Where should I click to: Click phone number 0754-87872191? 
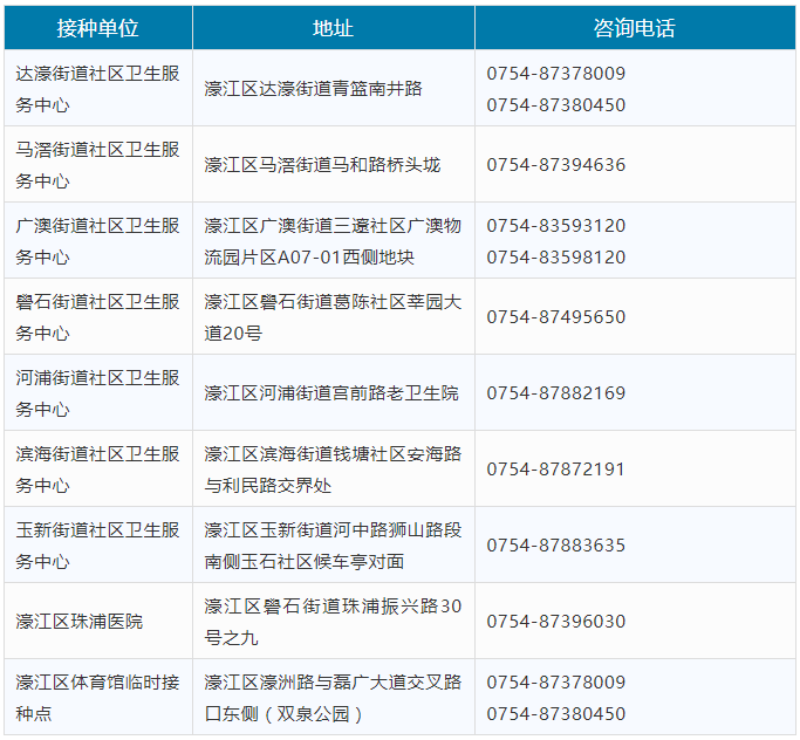tap(556, 469)
